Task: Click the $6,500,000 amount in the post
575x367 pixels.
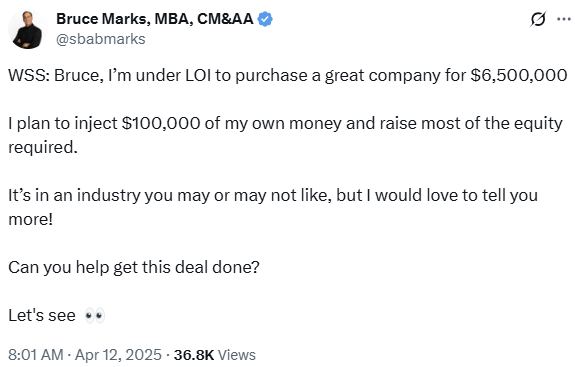Action: tap(519, 76)
